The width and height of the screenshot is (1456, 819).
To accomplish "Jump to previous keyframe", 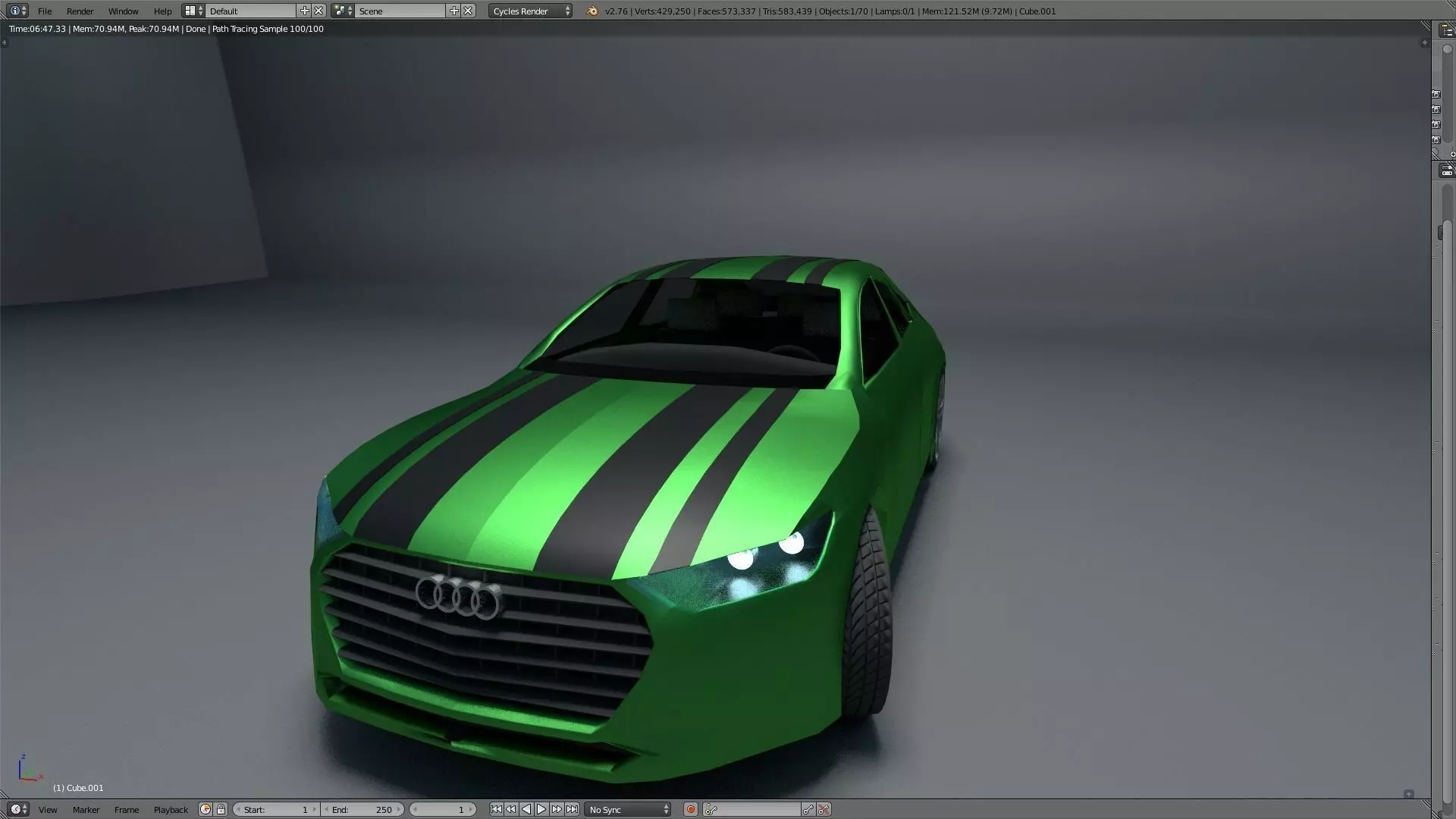I will 511,809.
